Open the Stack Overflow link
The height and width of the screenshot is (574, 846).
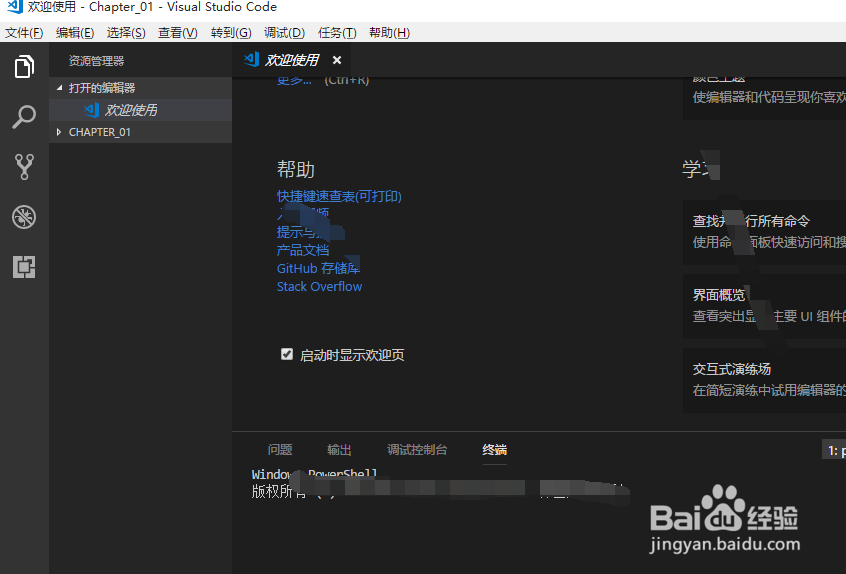click(x=319, y=286)
